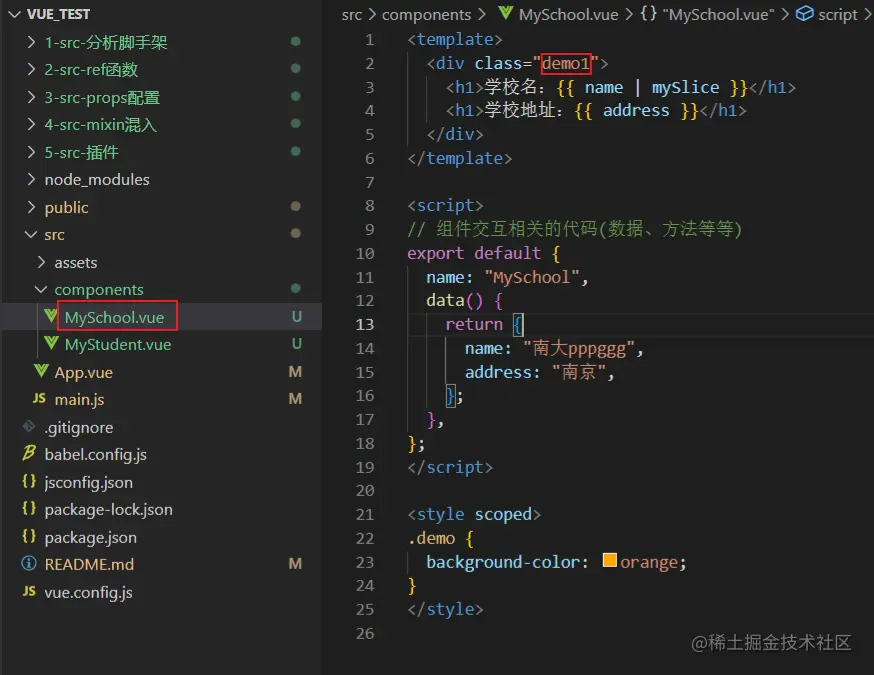Screen dimensions: 874x675
Task: Open MyStudent.vue in the explorer
Action: tap(118, 344)
